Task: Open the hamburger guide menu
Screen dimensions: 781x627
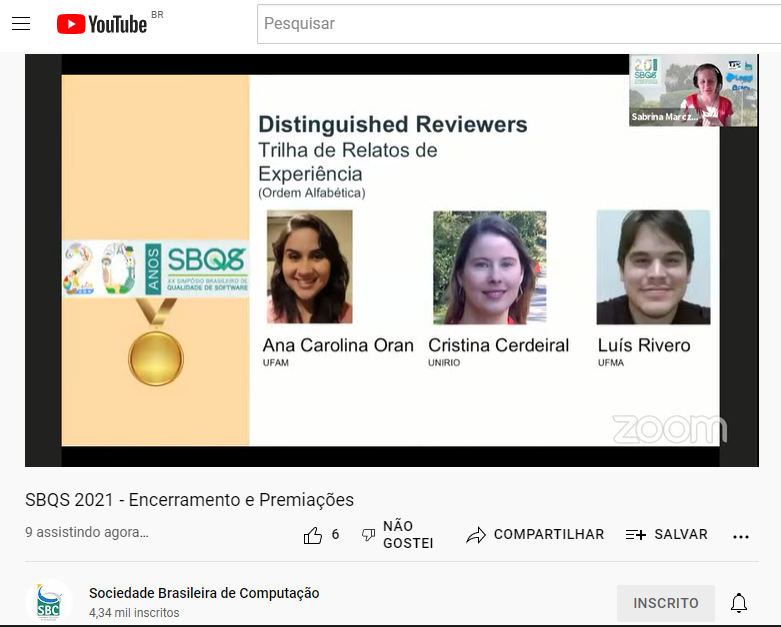Action: tap(21, 24)
